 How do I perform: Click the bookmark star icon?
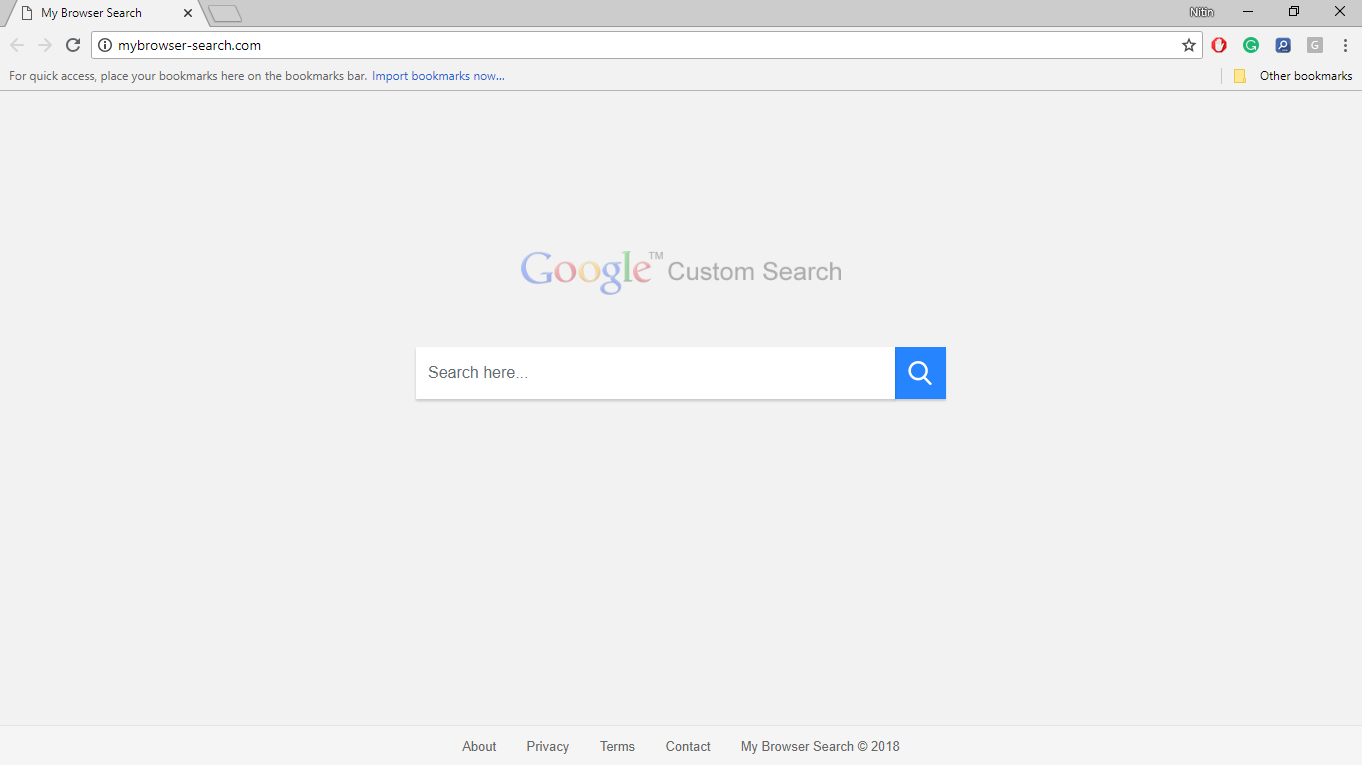(1188, 44)
